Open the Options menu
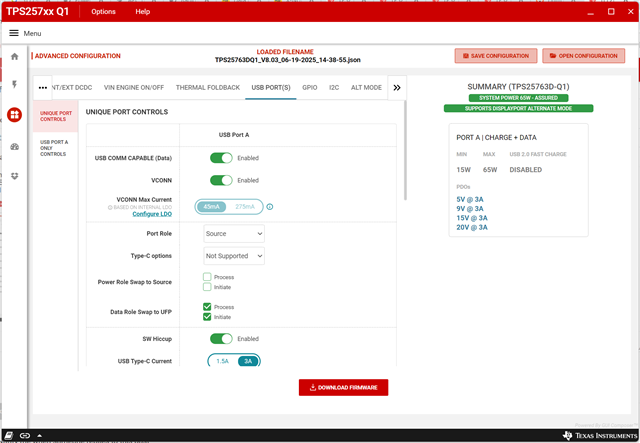This screenshot has height=443, width=640. point(103,11)
